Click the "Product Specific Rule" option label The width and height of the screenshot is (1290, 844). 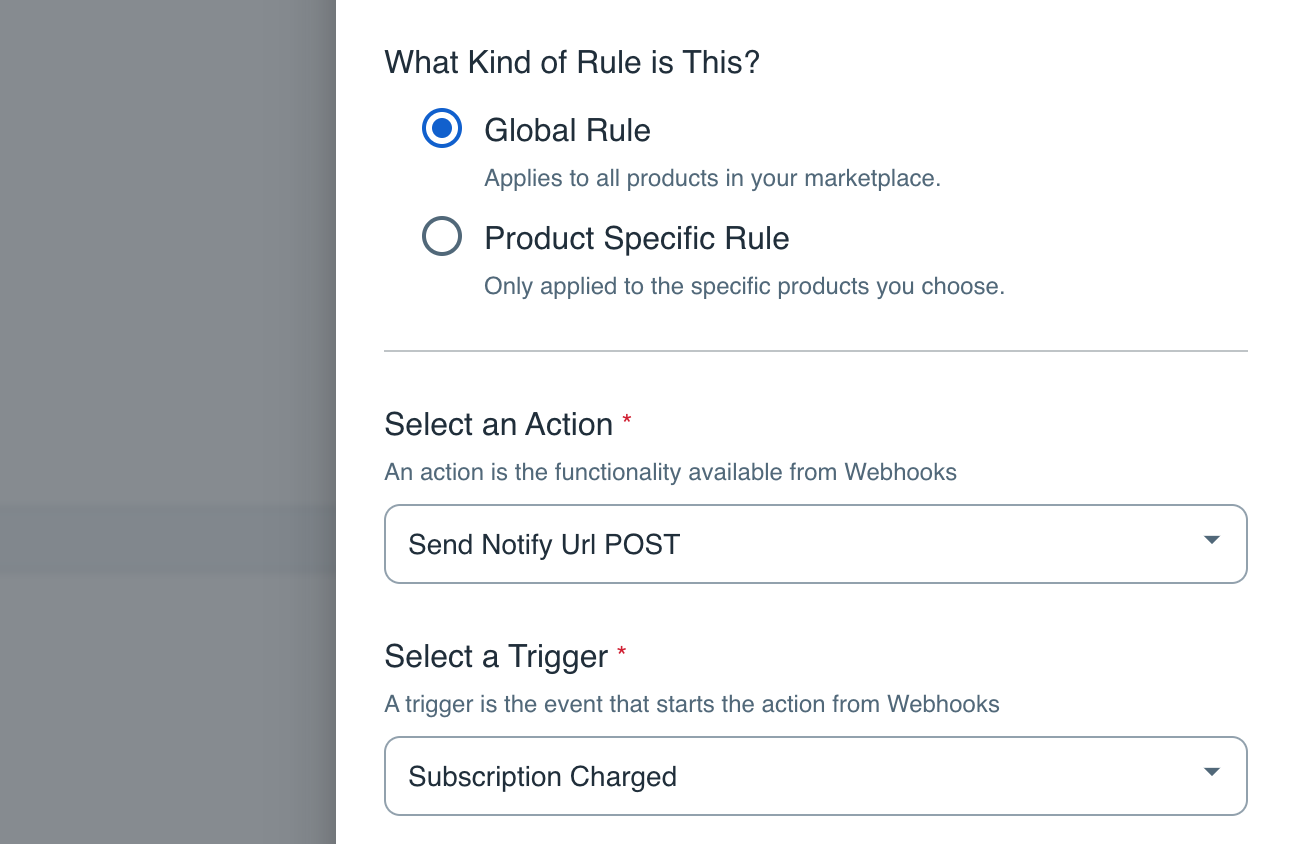pos(636,238)
